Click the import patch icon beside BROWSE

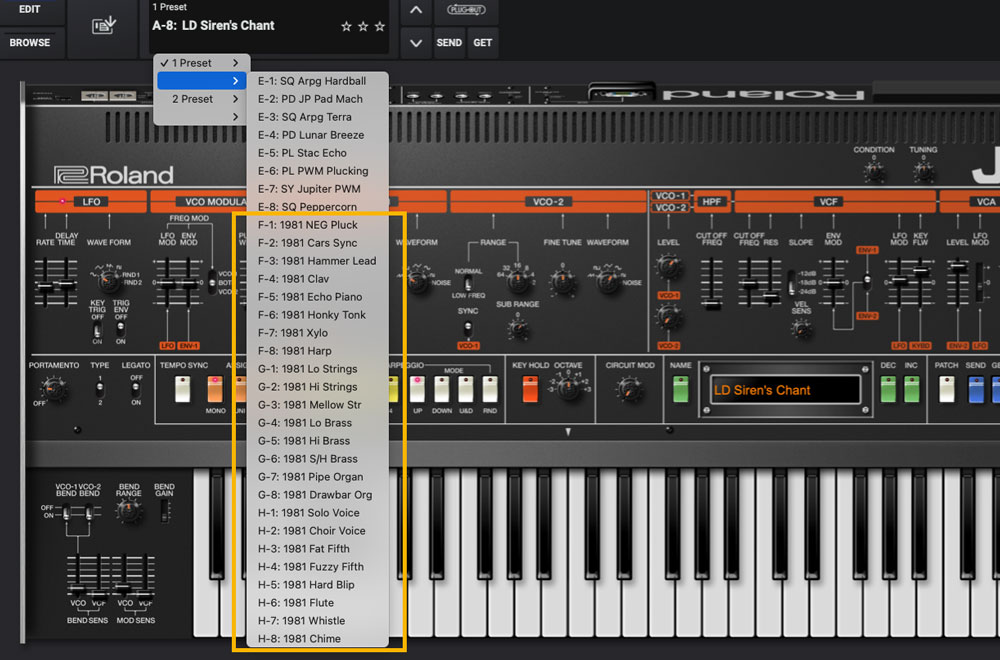pyautogui.click(x=103, y=26)
